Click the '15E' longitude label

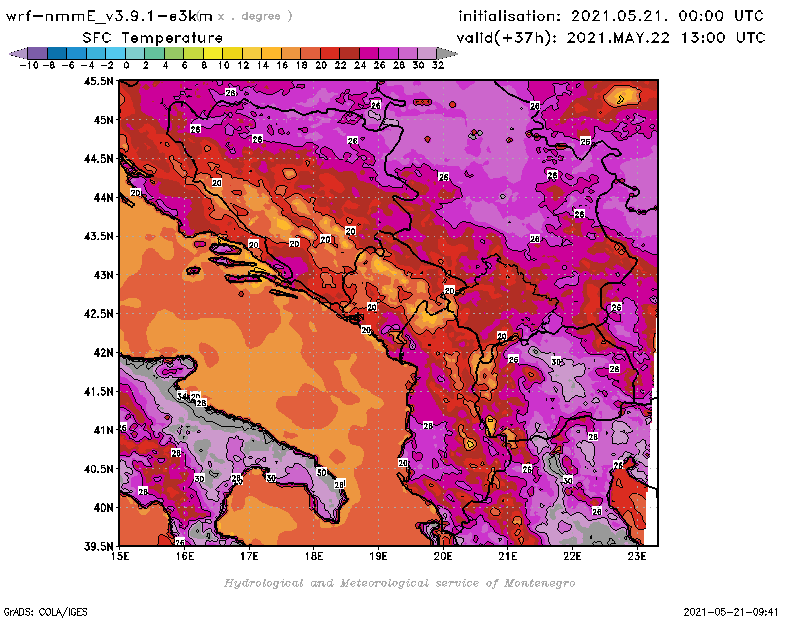(120, 556)
